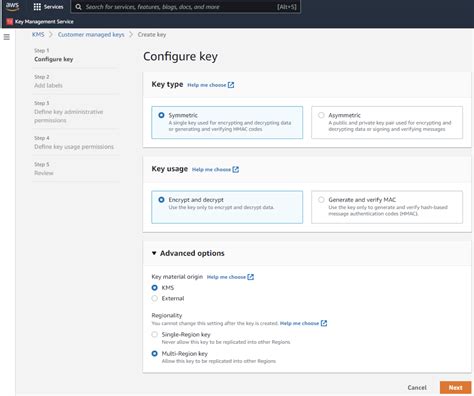Image resolution: width=474 pixels, height=396 pixels.
Task: Click external link icon beside Key material origin help
Action: (251, 277)
